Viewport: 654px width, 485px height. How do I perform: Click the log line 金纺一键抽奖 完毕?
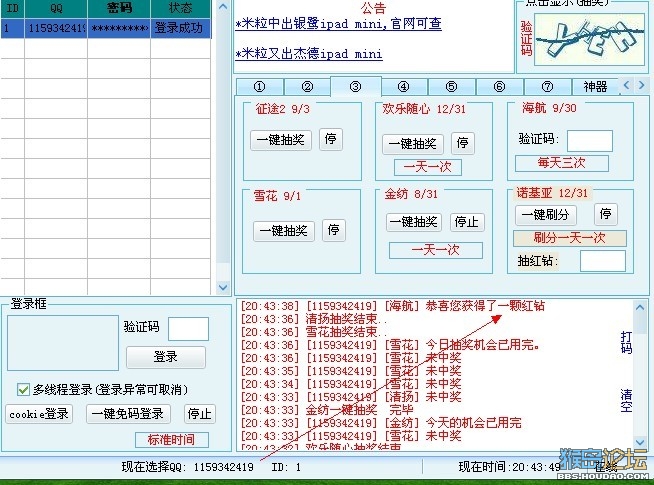(327, 410)
